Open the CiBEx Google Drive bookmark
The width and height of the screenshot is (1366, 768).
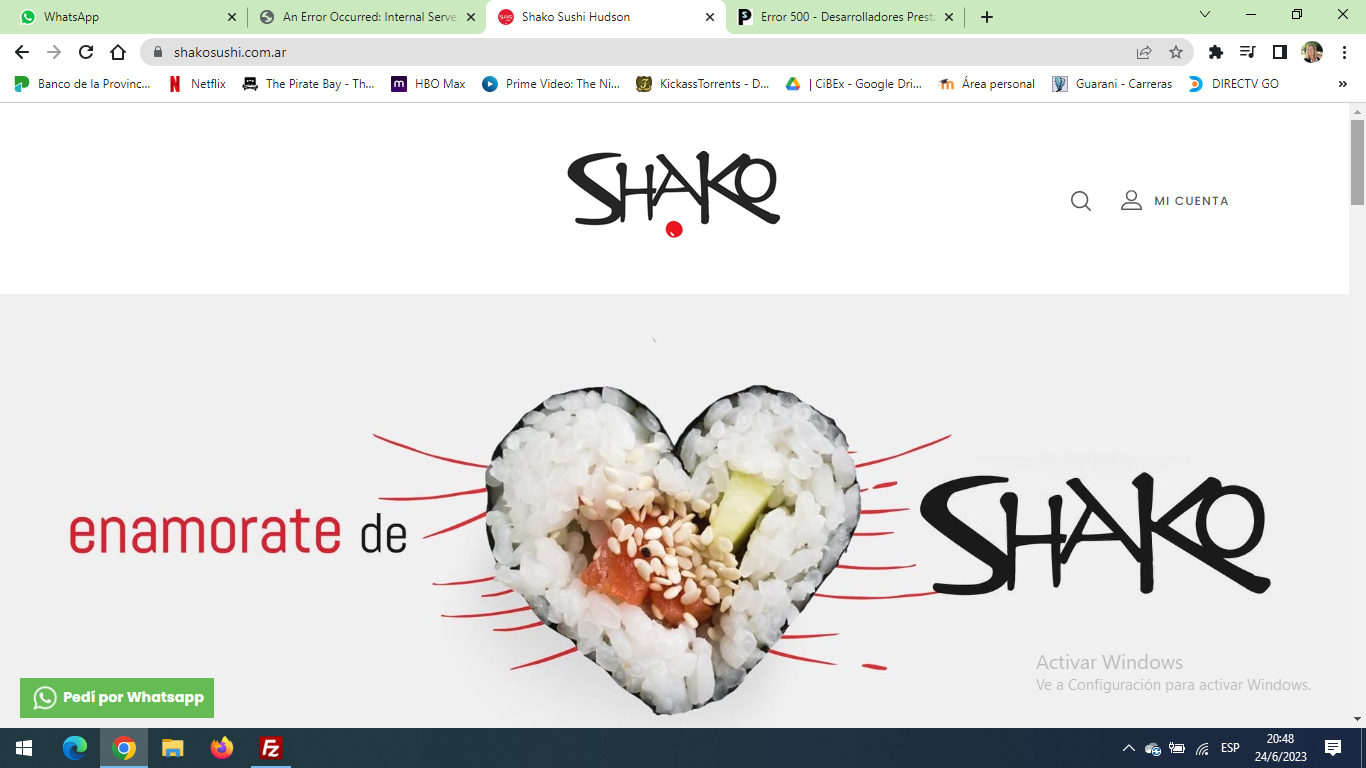(x=854, y=84)
